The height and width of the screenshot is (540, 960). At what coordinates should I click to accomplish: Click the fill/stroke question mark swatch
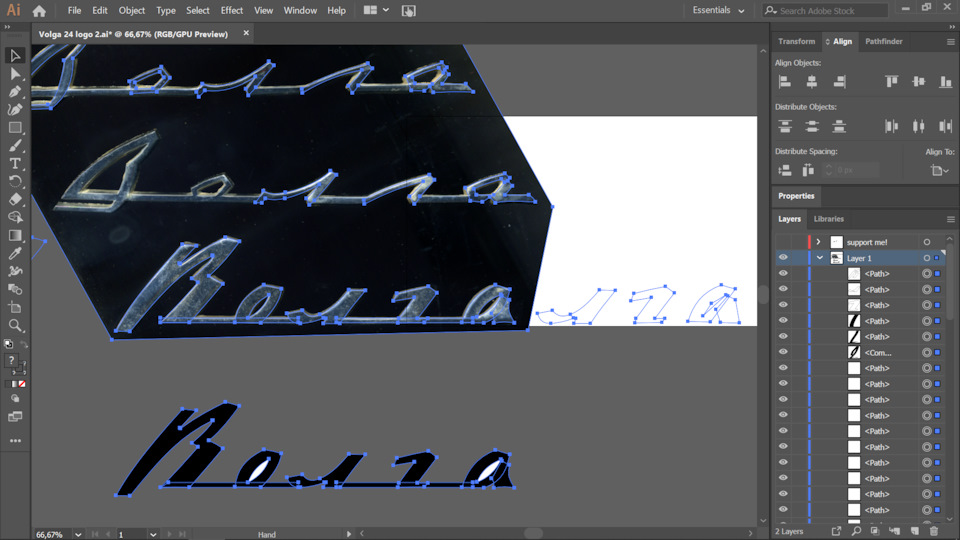(11, 361)
